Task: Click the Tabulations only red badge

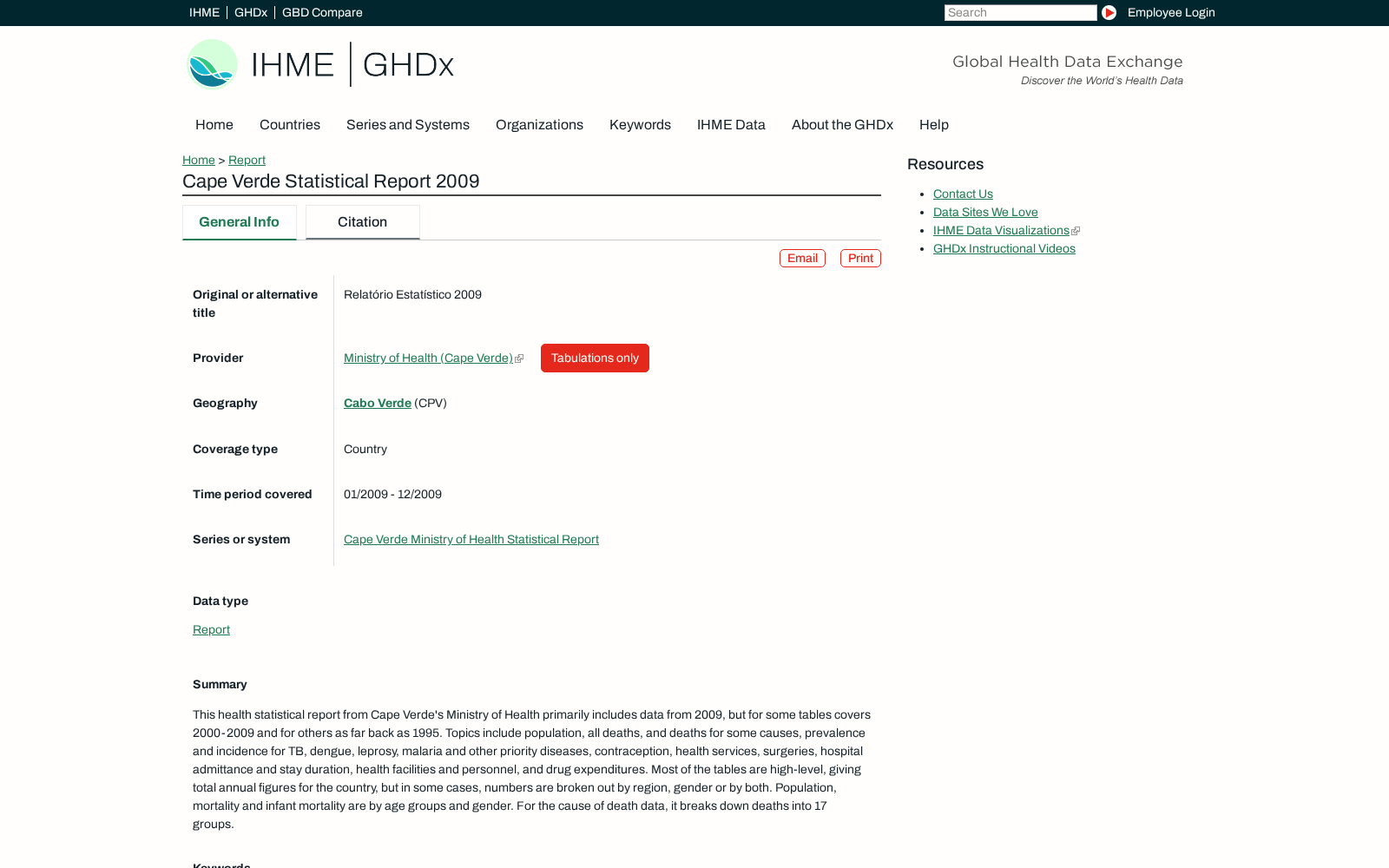Action: 595,358
